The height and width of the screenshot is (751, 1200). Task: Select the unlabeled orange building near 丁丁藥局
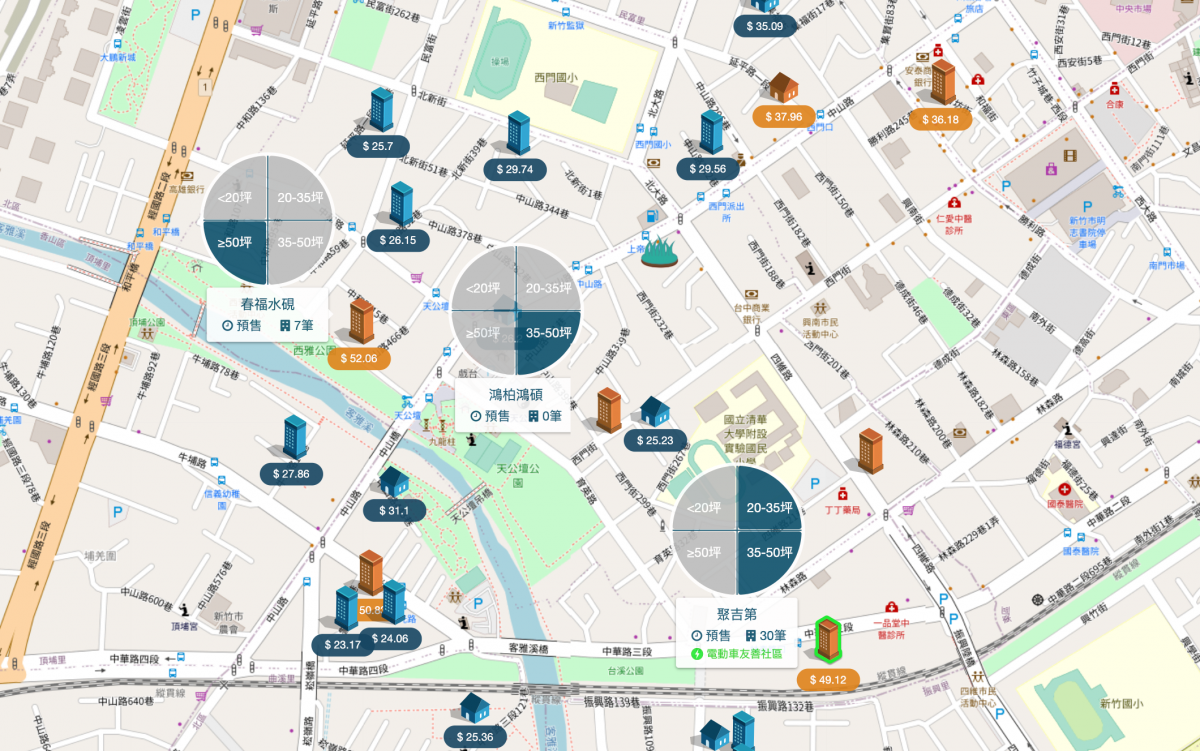[x=871, y=451]
